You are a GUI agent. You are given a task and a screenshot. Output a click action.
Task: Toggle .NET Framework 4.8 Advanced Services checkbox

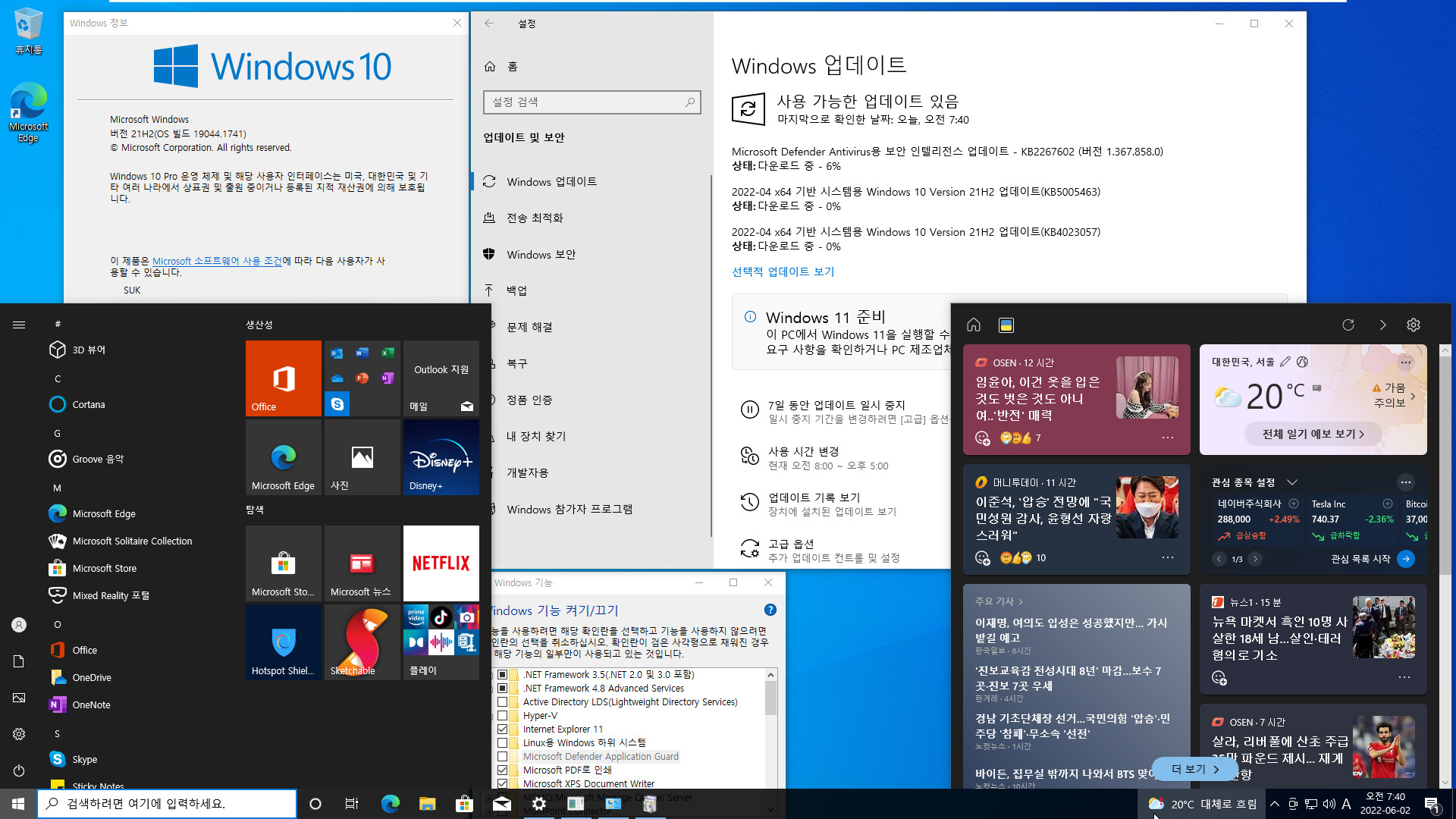pos(502,688)
